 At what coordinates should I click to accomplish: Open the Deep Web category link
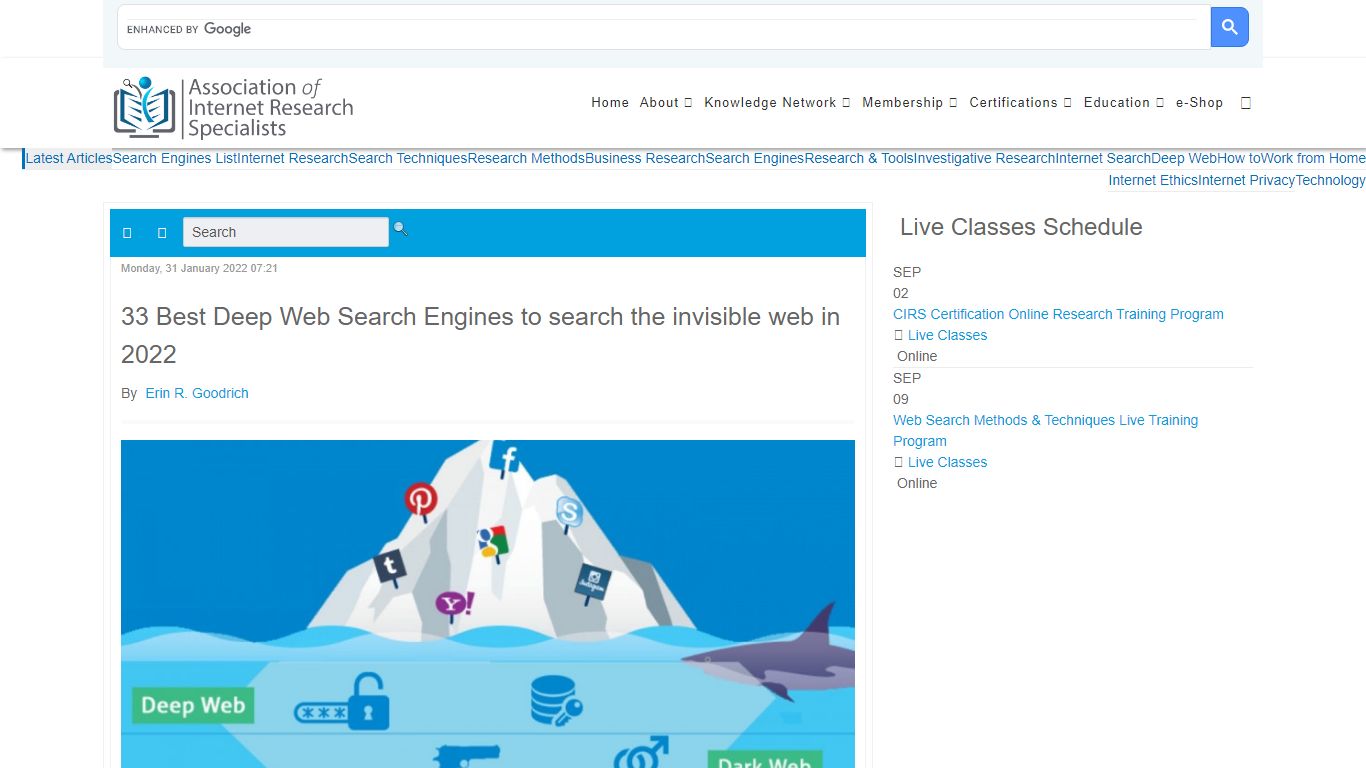tap(1184, 158)
